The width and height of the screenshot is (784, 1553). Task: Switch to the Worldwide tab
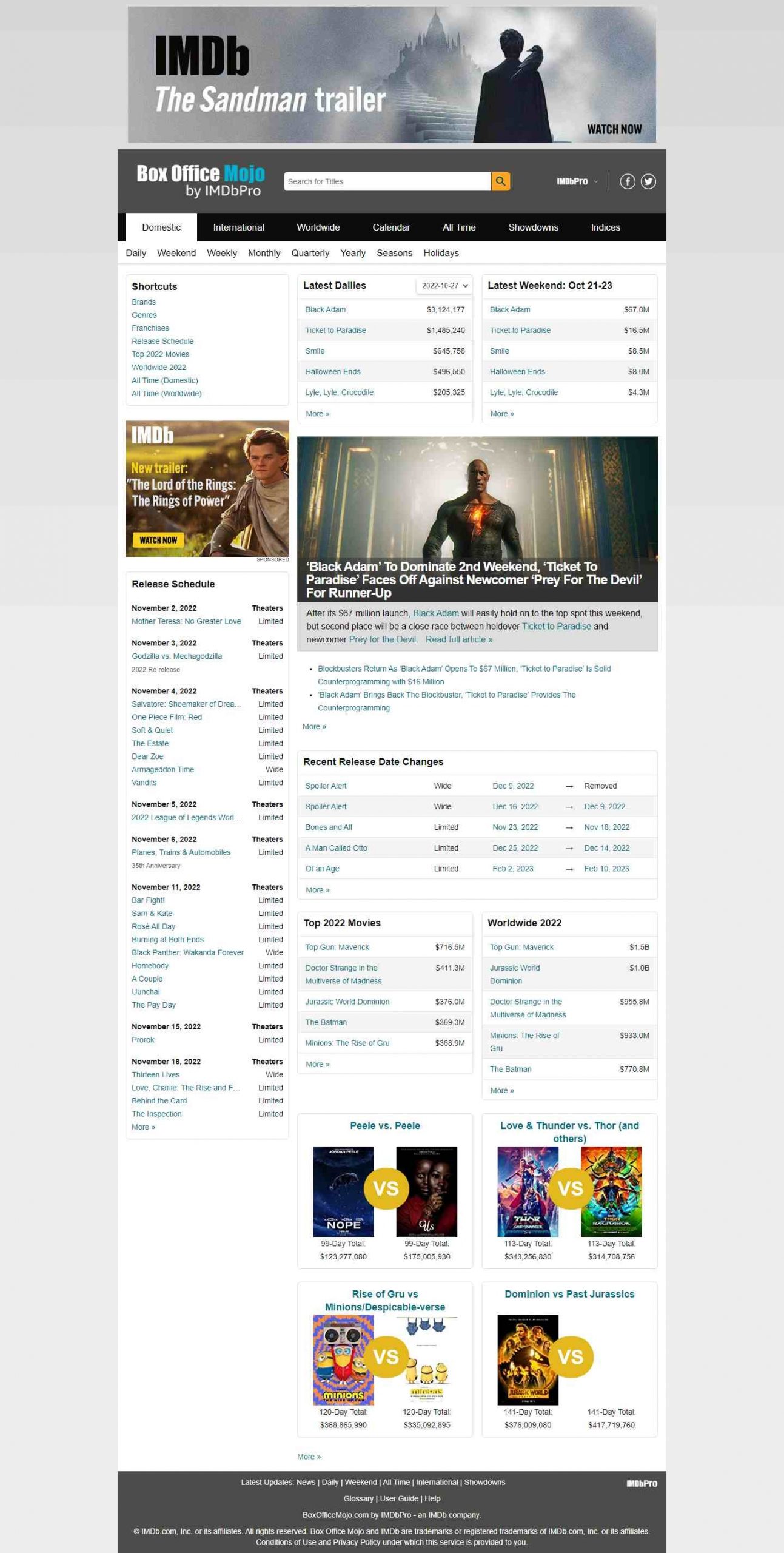[x=318, y=227]
